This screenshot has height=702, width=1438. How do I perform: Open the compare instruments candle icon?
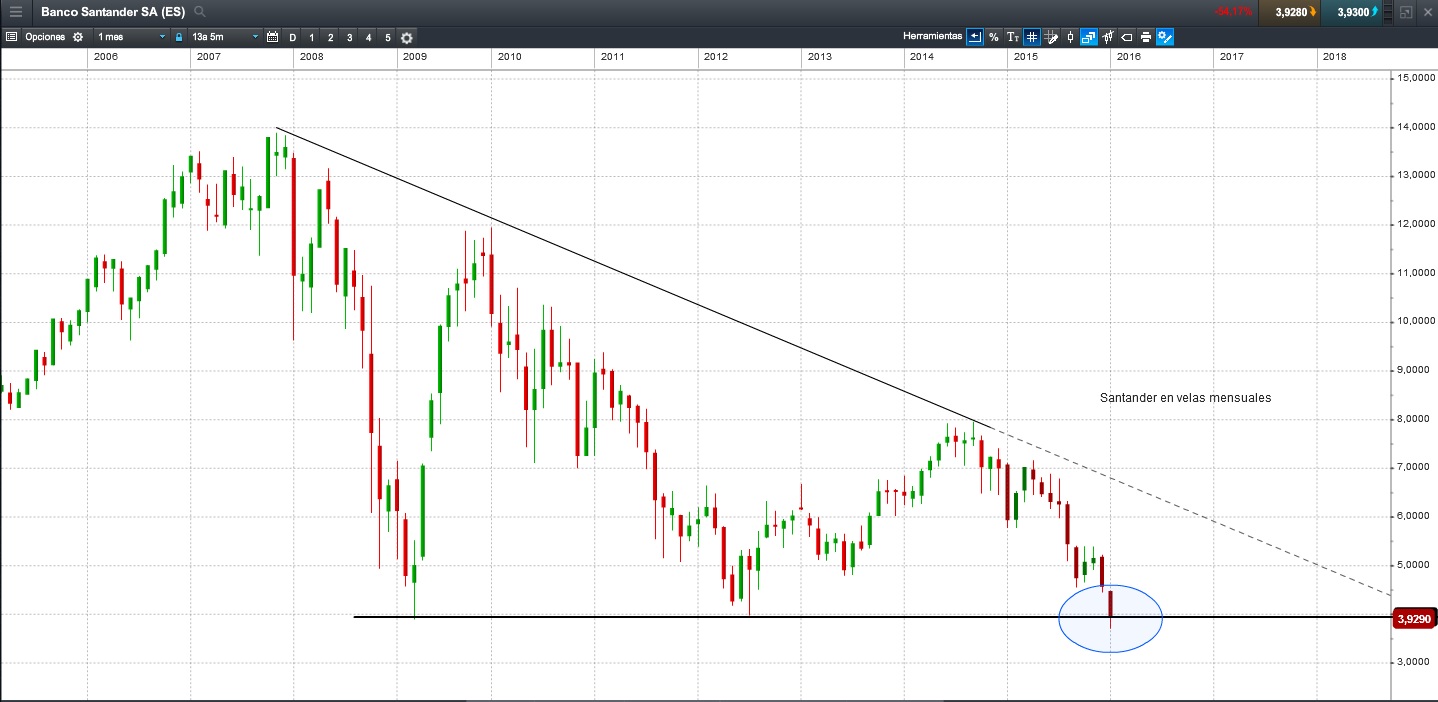point(1108,37)
